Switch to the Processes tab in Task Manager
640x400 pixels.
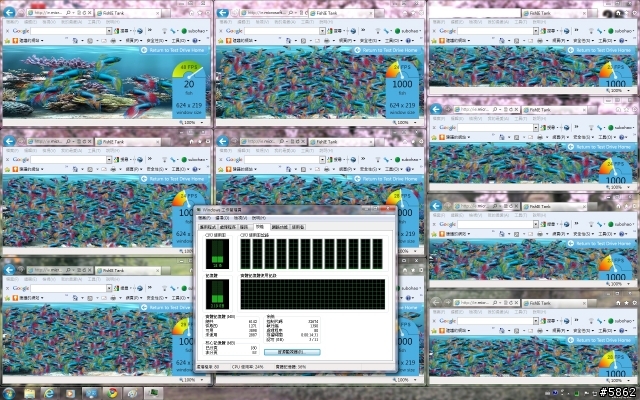pos(228,227)
